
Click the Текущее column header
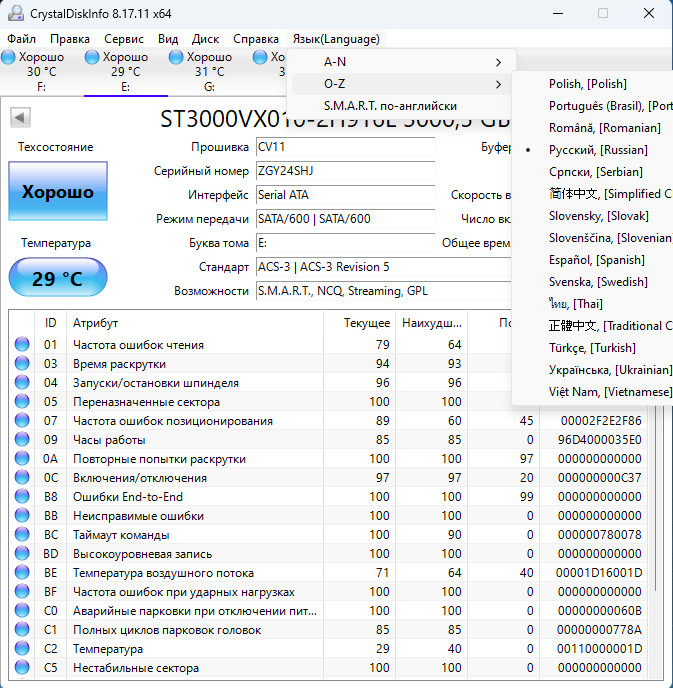coord(360,323)
